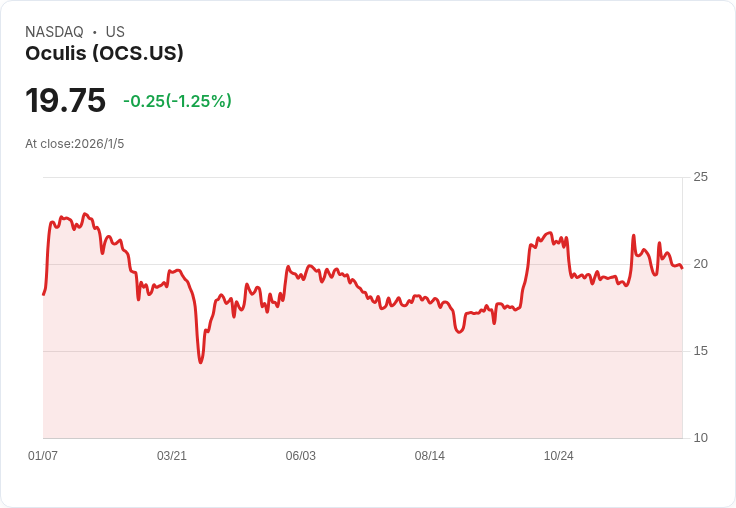Click the NASDAQ exchange label

tap(54, 32)
